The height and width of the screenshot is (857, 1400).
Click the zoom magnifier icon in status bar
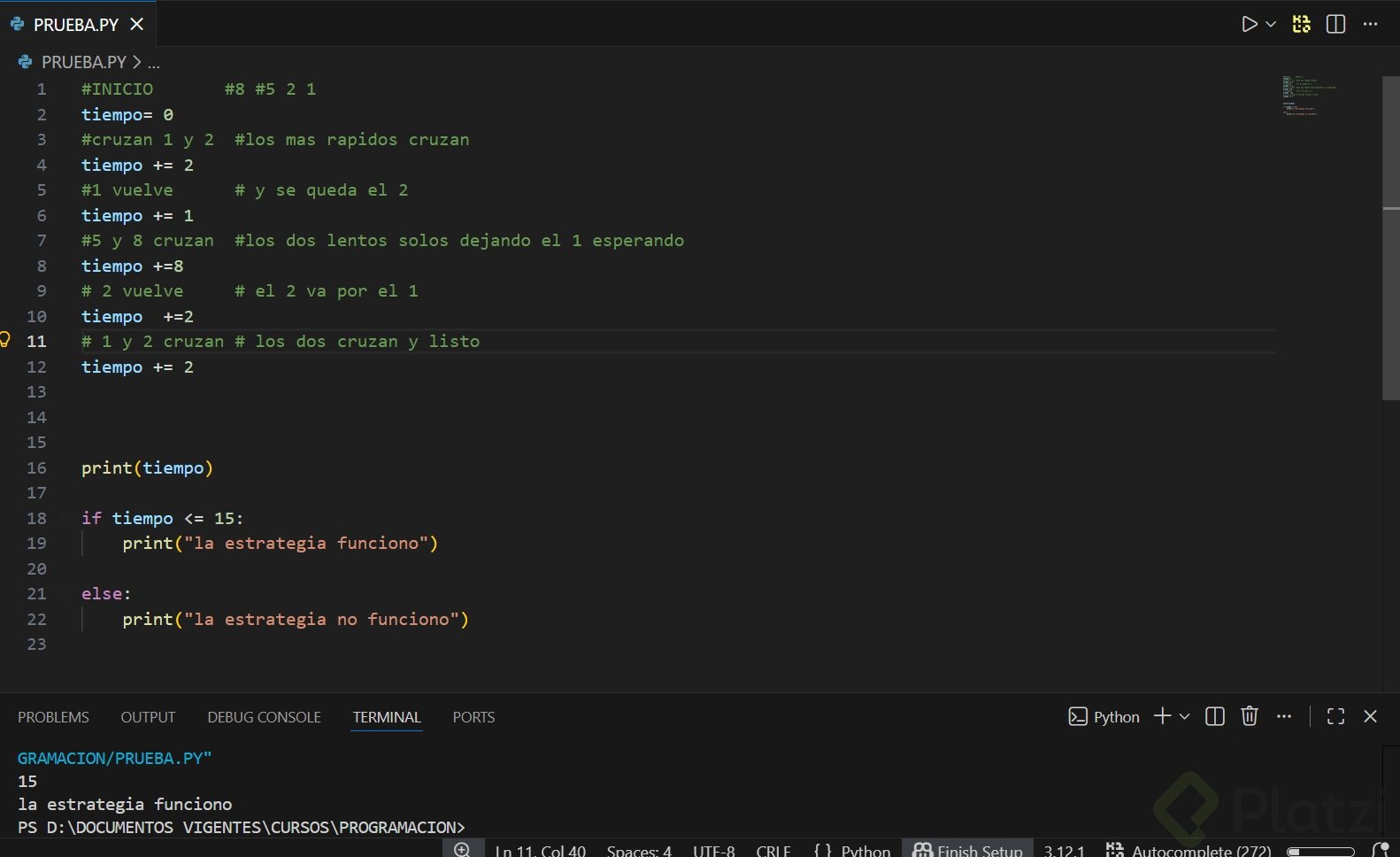point(462,850)
